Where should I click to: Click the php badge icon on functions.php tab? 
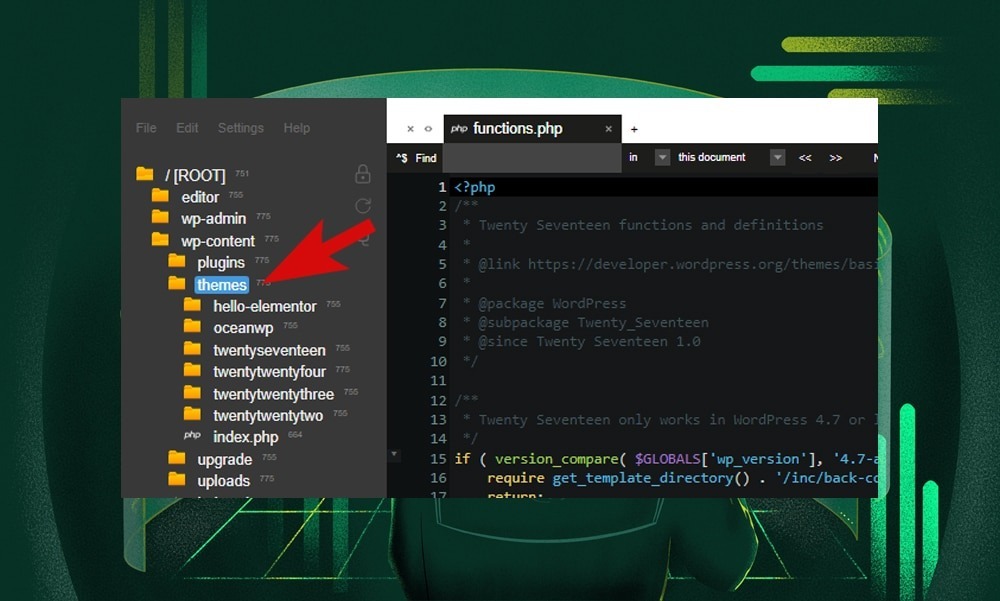[460, 128]
